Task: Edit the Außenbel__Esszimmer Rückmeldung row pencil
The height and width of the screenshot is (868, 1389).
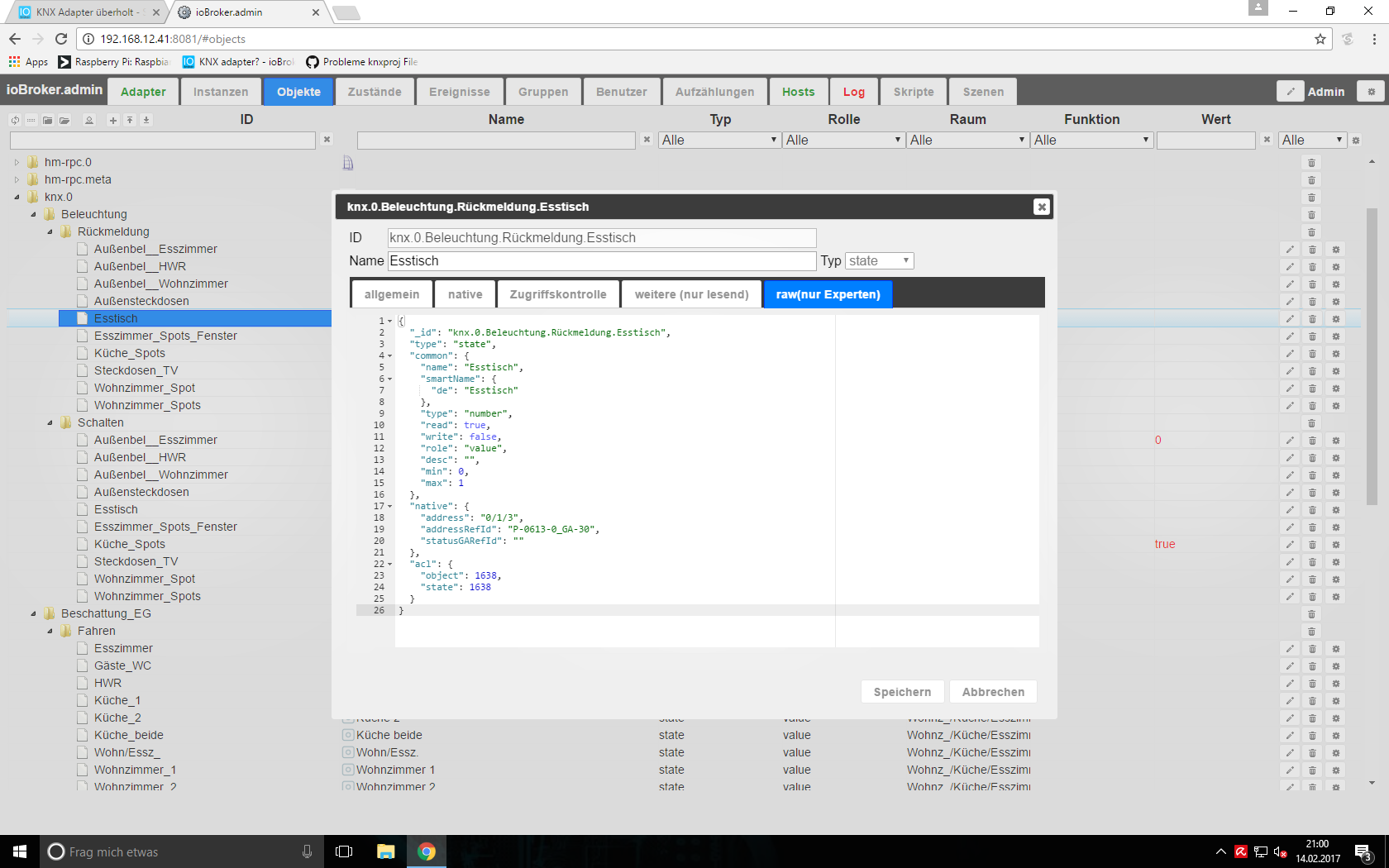Action: pos(1290,250)
